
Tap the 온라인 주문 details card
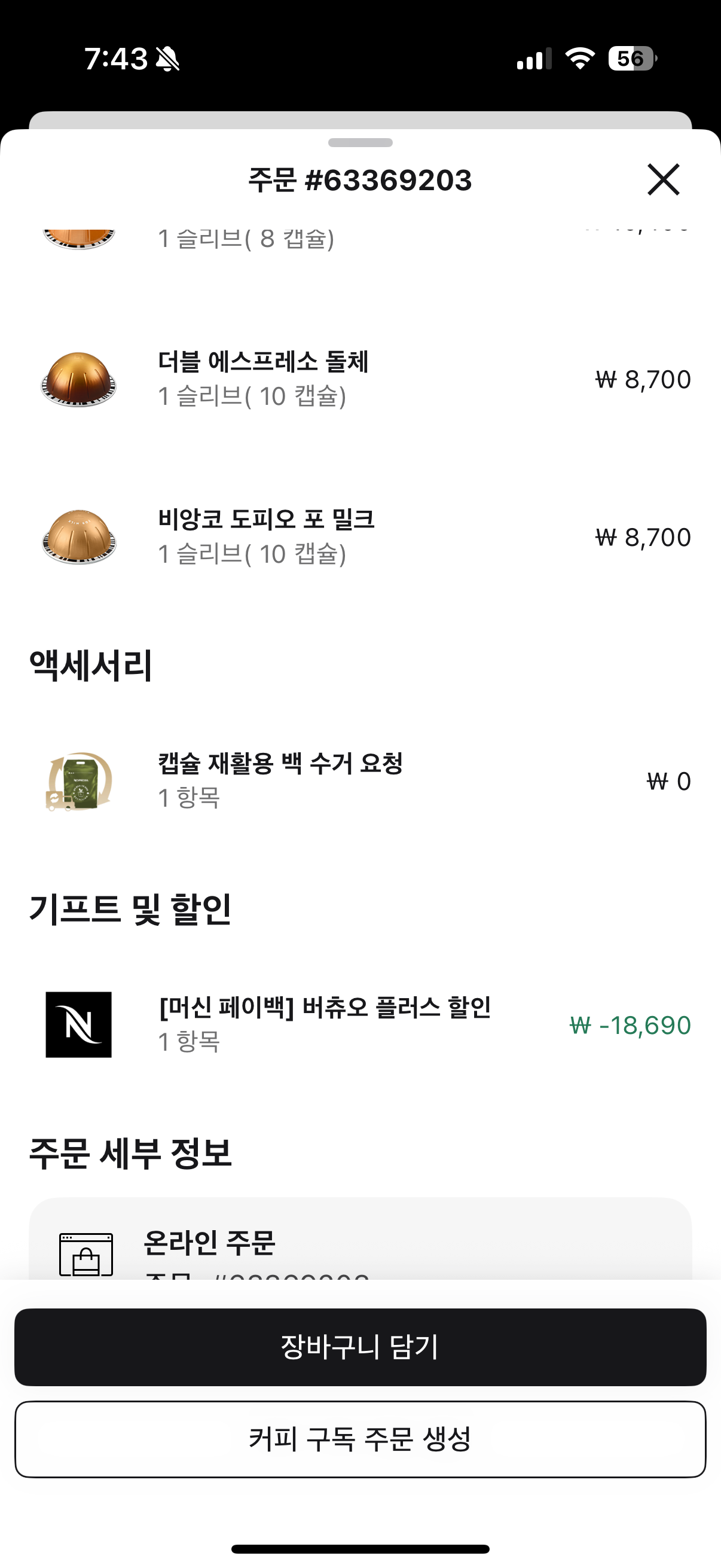pos(360,1241)
